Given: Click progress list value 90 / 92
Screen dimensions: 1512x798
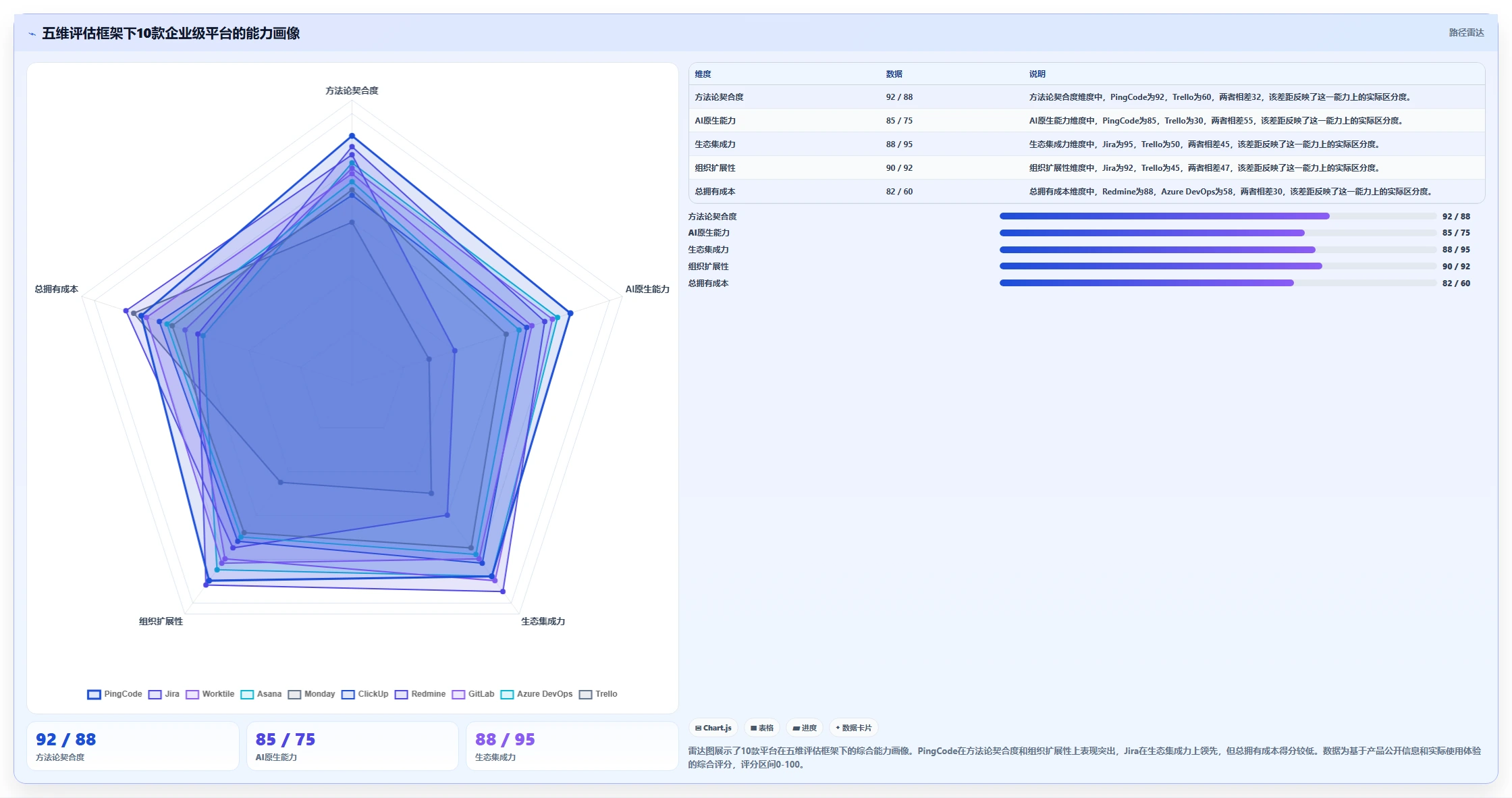Looking at the screenshot, I should pos(1456,267).
